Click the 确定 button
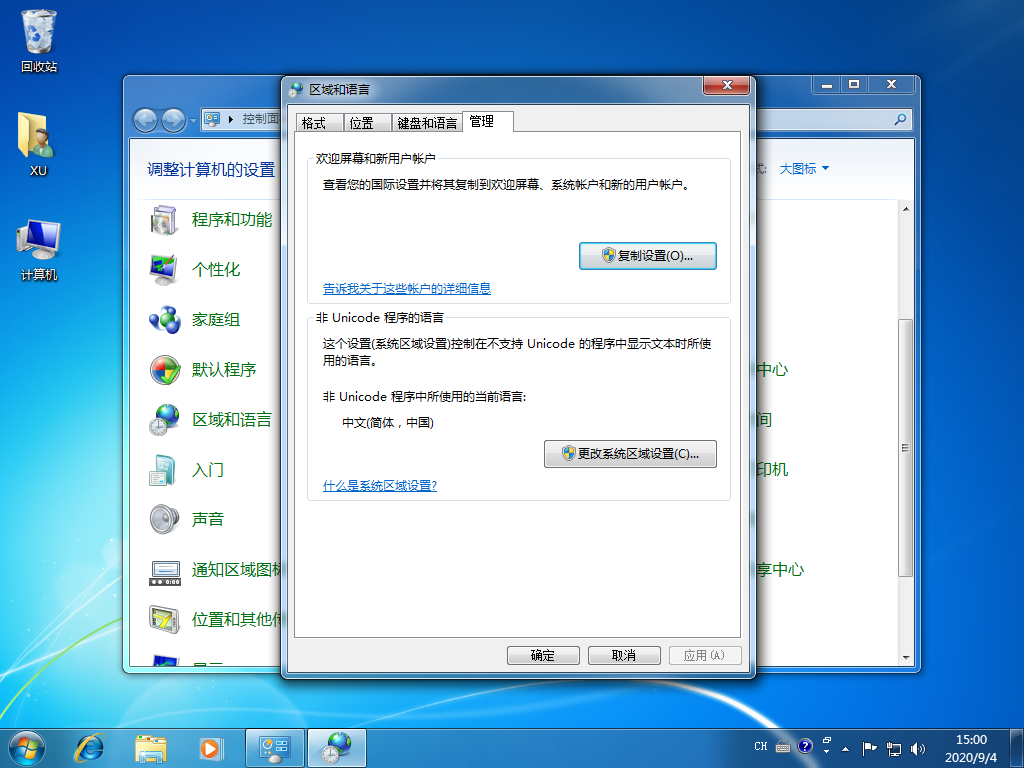 543,656
